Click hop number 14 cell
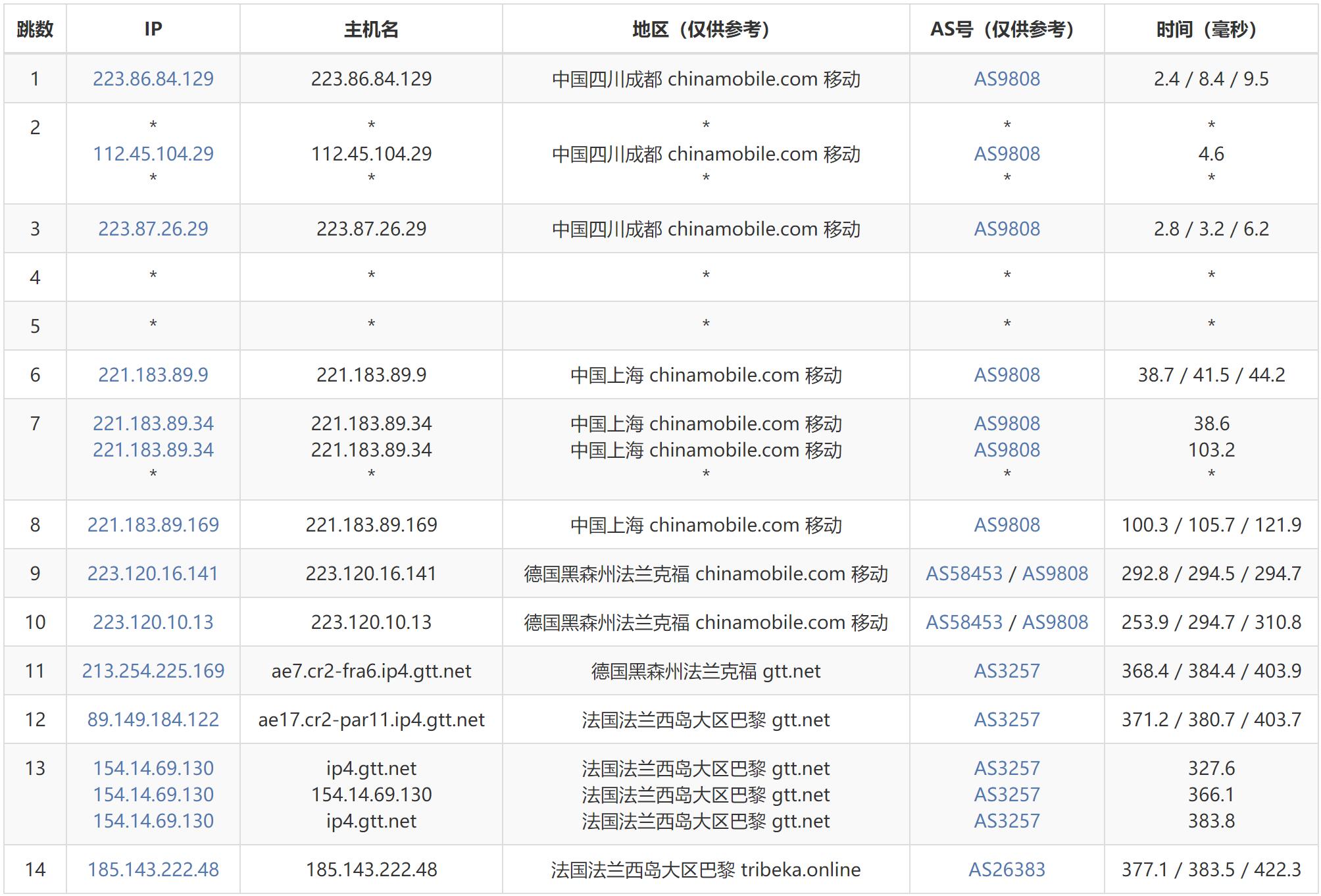Image resolution: width=1321 pixels, height=896 pixels. tap(35, 870)
